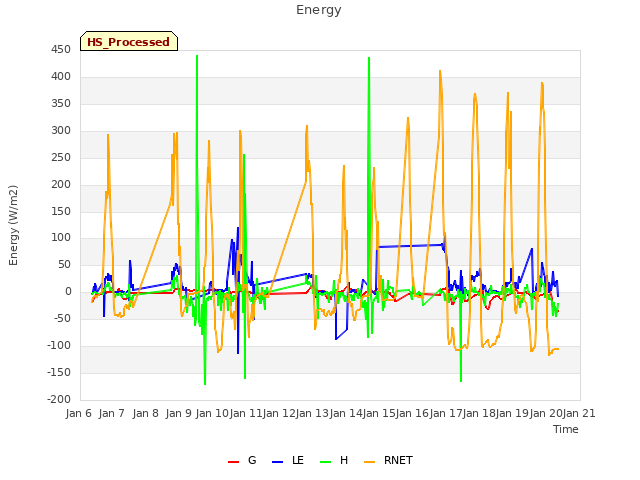The width and height of the screenshot is (640, 480).
Task: Click the 350 y-axis tick label
Action: [61, 103]
